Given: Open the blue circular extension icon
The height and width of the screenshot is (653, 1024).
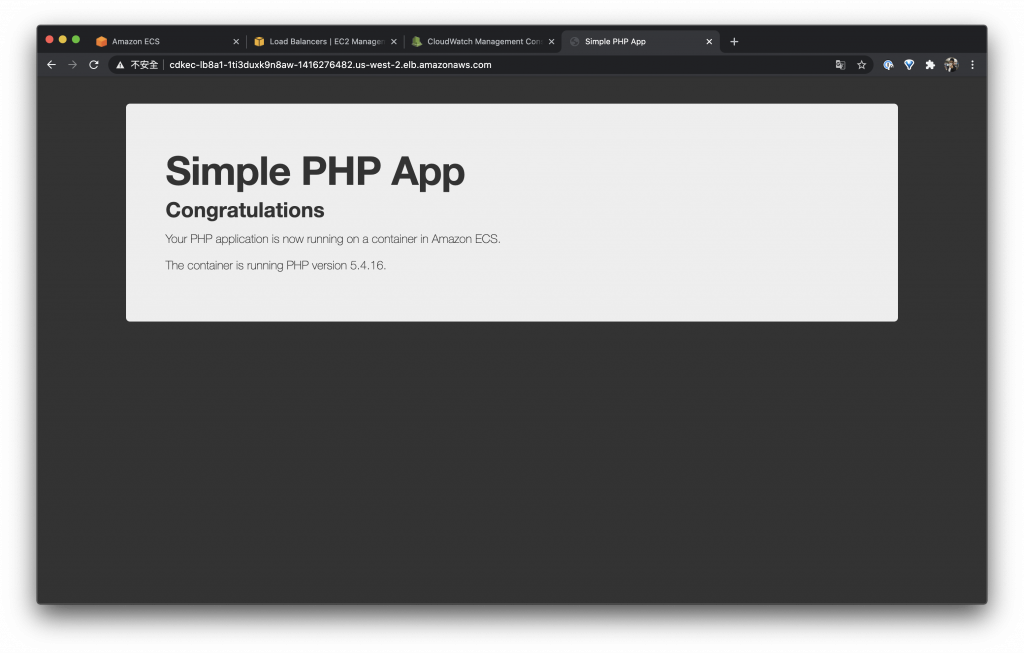Looking at the screenshot, I should 888,65.
